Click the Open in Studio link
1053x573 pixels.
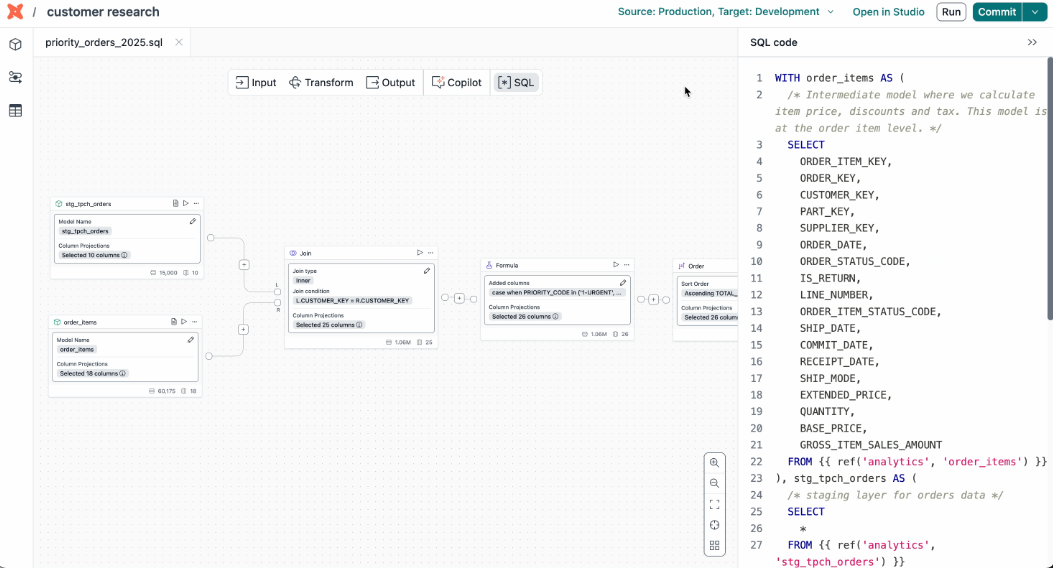click(888, 12)
